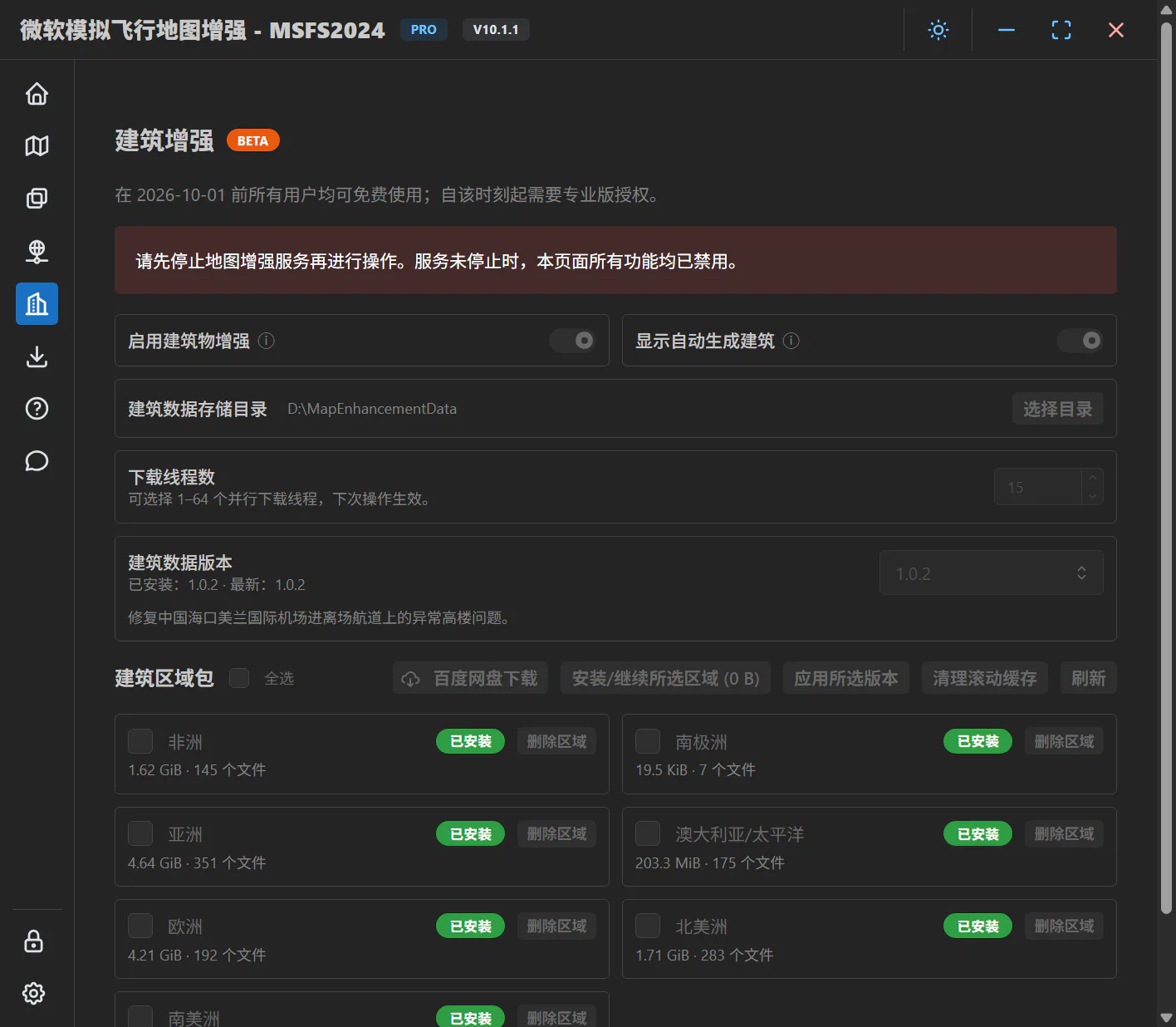The height and width of the screenshot is (1027, 1176).
Task: Toggle the 显示自动生成建筑 switch
Action: (1080, 341)
